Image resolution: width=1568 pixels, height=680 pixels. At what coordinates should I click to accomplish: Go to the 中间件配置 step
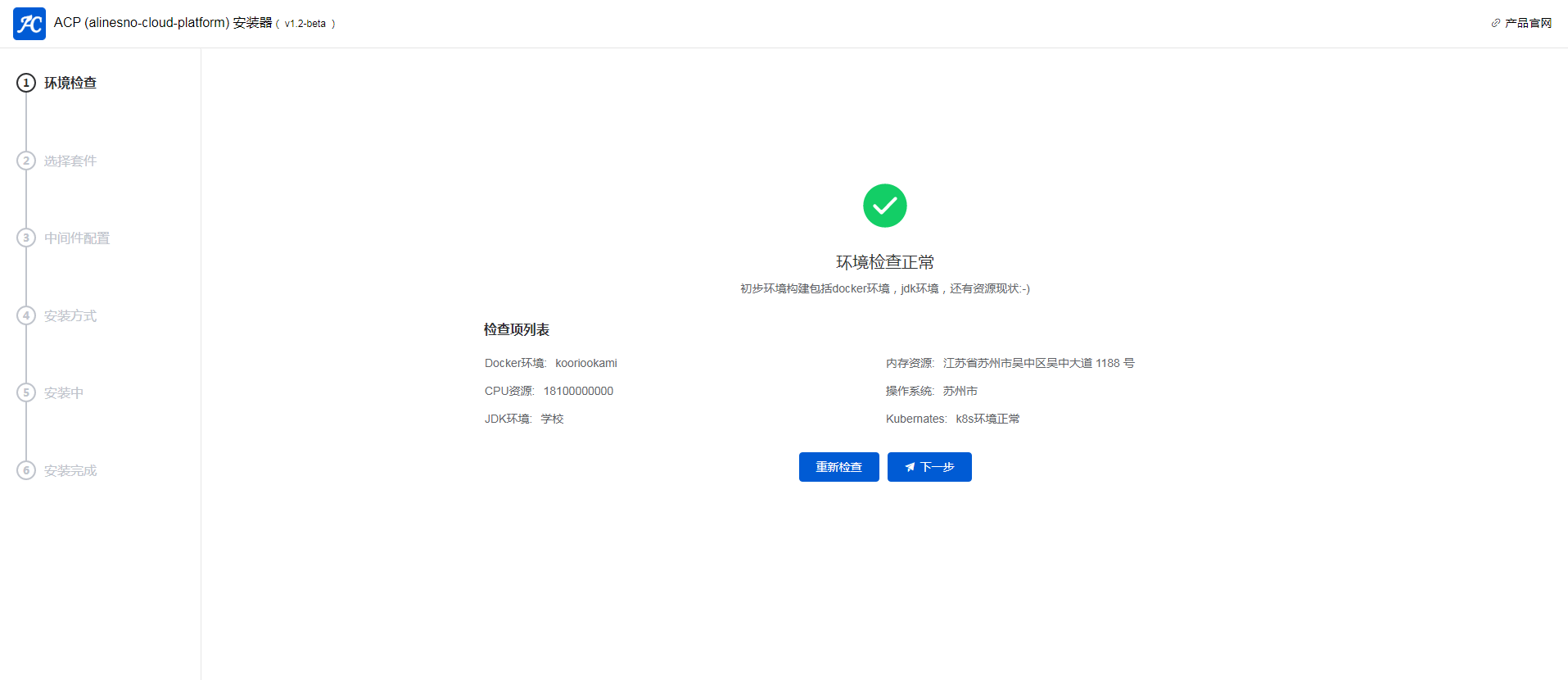point(77,238)
